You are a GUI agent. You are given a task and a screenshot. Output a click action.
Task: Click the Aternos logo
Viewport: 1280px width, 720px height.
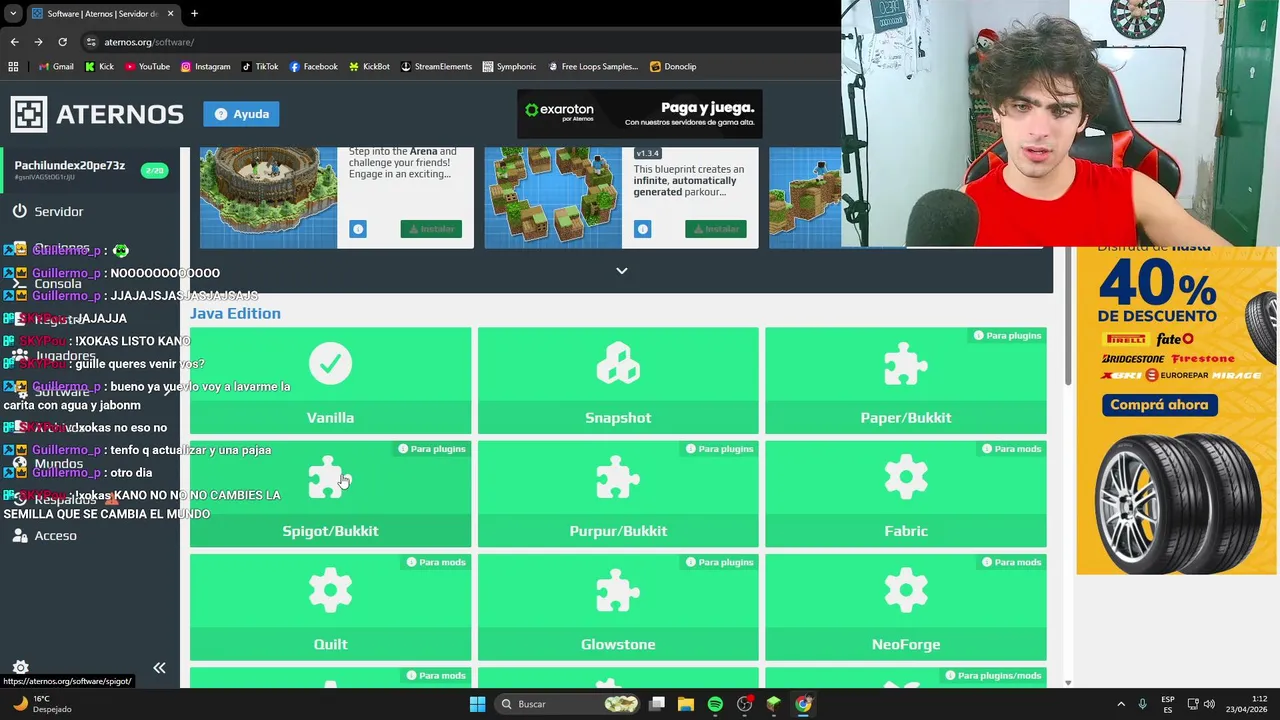pyautogui.click(x=97, y=114)
